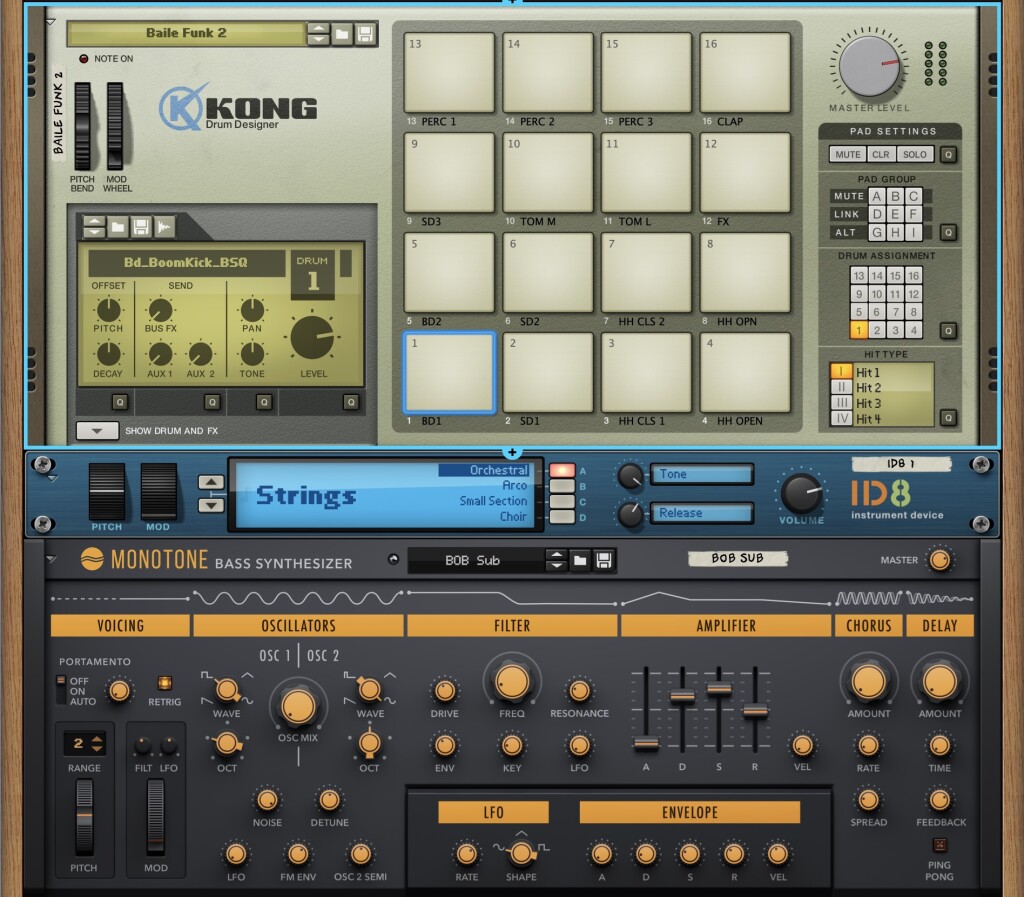Step Monotone patch BOB Sub arrows
Image resolution: width=1024 pixels, height=897 pixels.
(x=556, y=560)
